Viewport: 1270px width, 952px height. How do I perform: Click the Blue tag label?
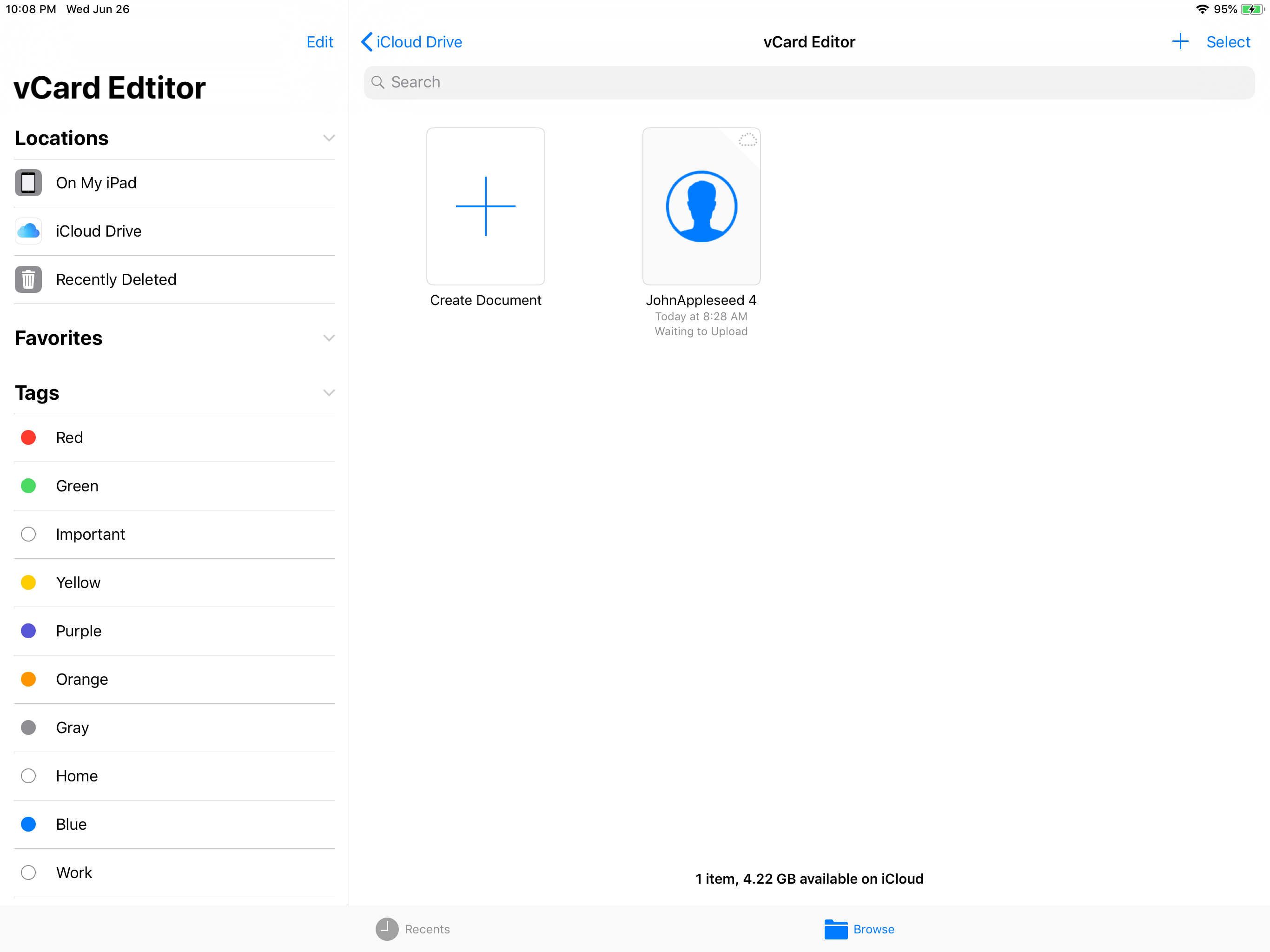coord(71,825)
